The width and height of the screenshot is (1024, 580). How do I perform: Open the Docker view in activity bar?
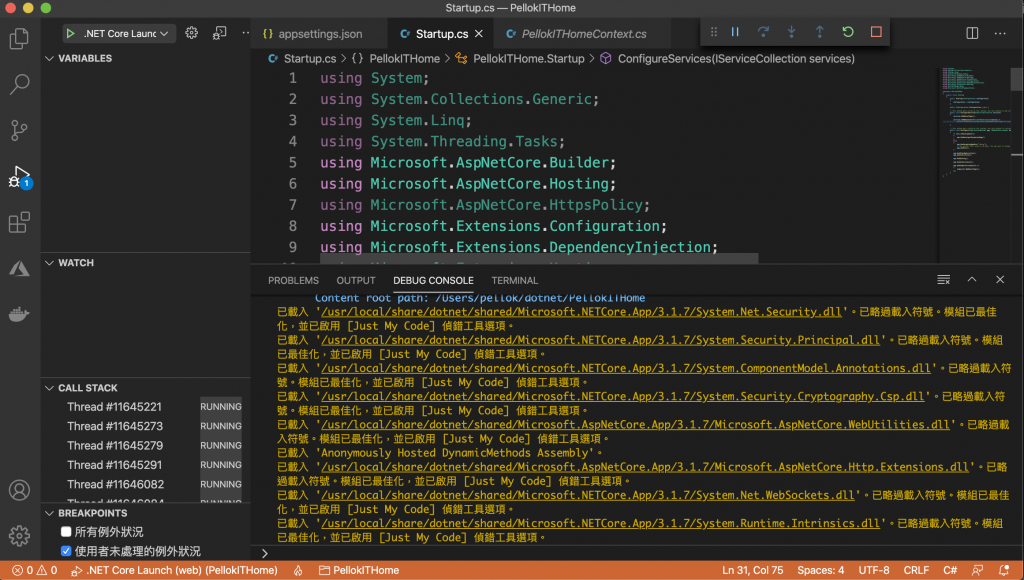pos(19,314)
